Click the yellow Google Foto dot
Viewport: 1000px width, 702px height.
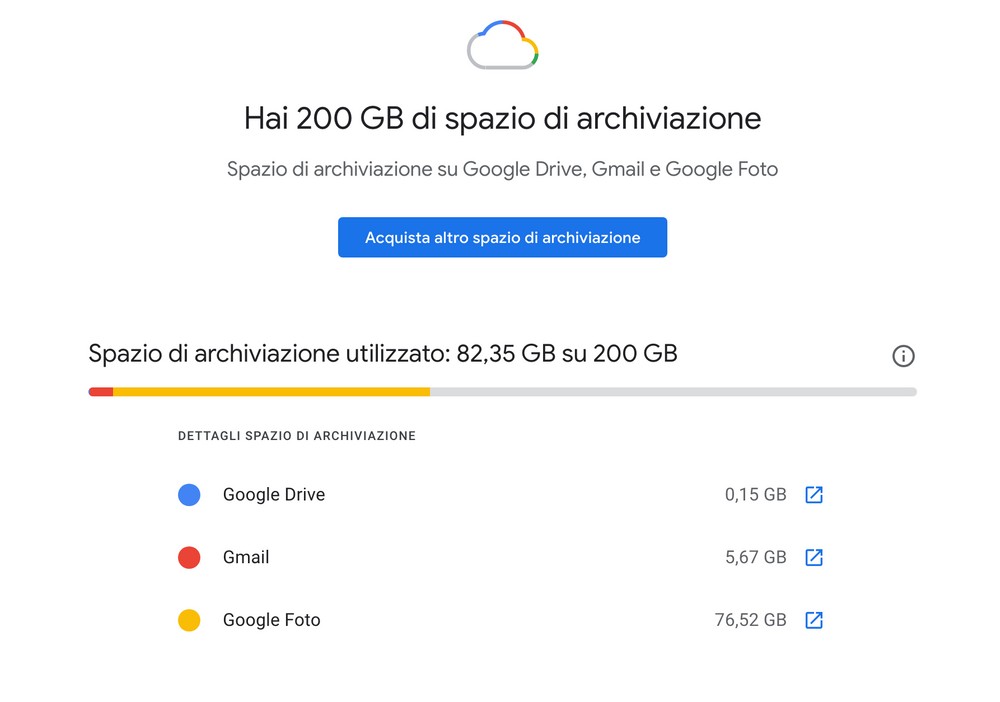189,620
